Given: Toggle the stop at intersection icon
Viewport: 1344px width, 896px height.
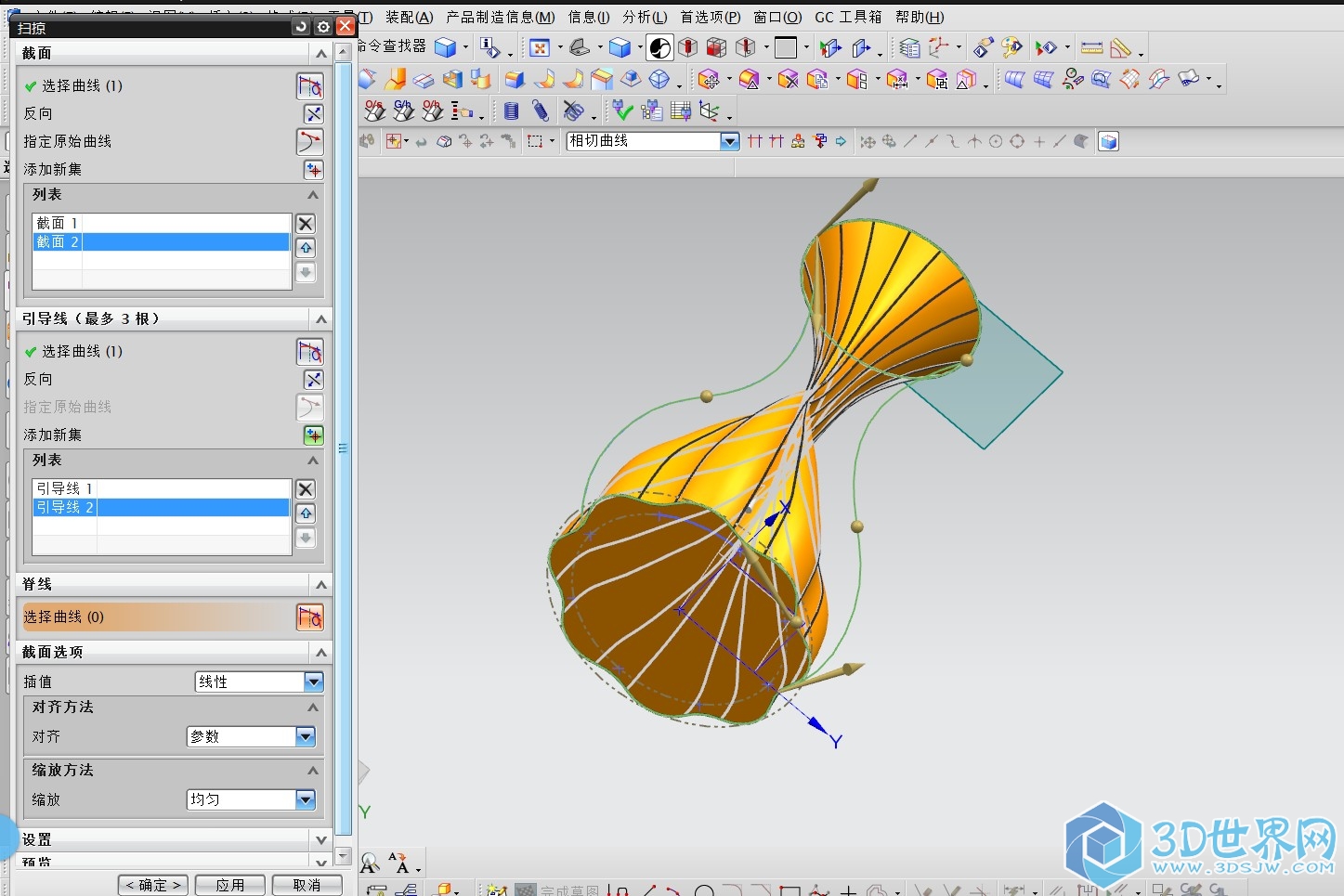Looking at the screenshot, I should coord(755,141).
